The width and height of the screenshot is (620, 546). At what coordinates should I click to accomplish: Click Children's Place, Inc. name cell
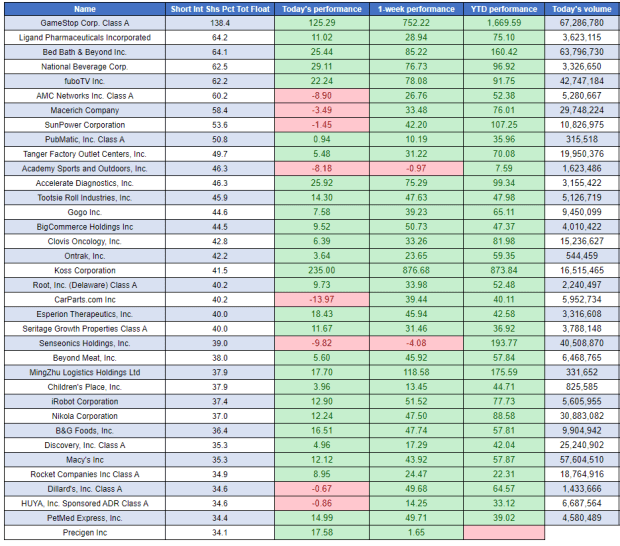click(85, 387)
